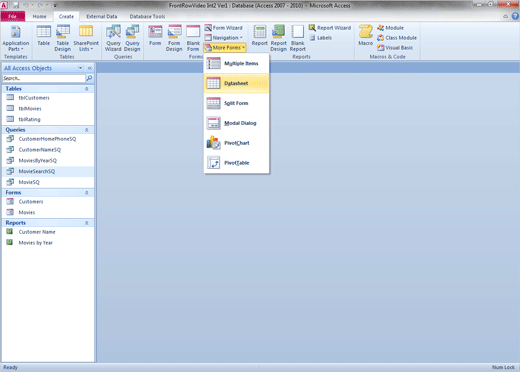Screen dimensions: 520x372
Task: Choose Datasheet from More Forms
Action: [236, 83]
